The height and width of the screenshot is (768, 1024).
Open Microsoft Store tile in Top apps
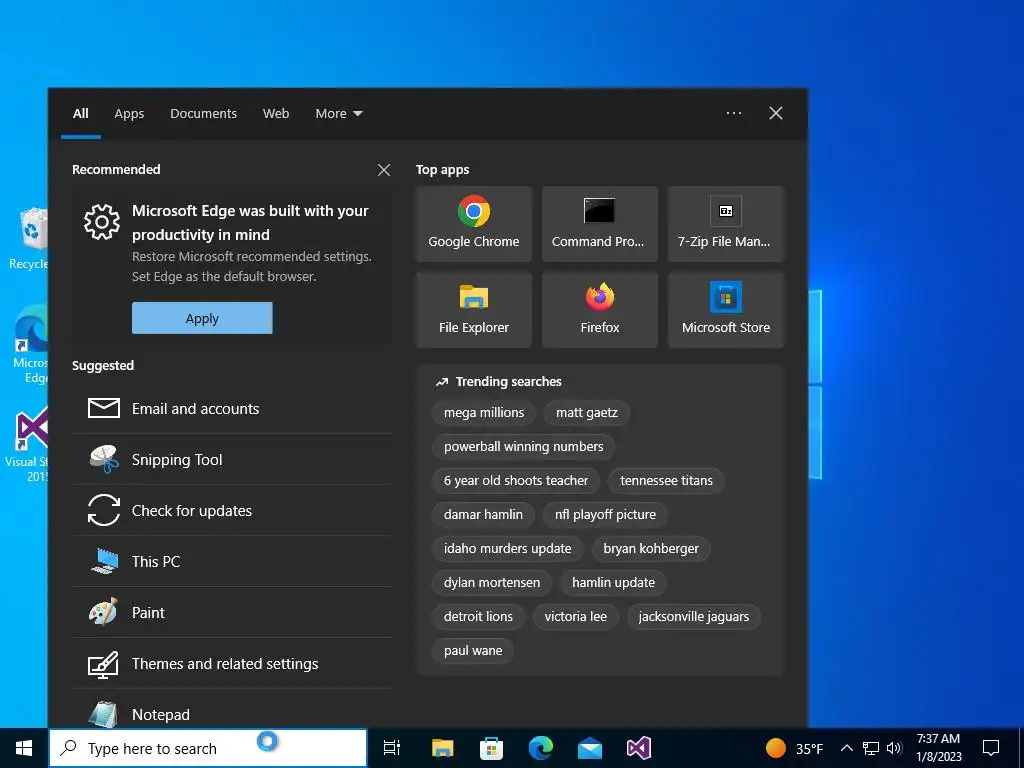tap(726, 310)
